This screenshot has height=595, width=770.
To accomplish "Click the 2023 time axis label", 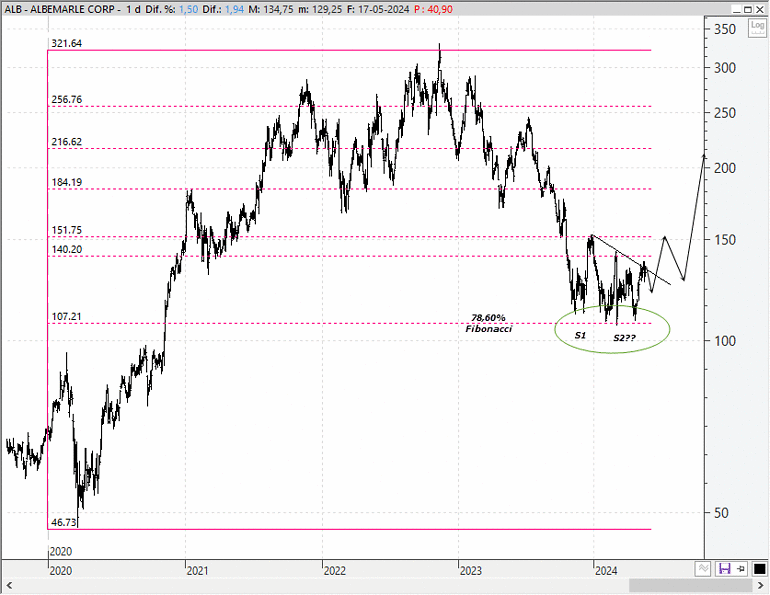I will (x=470, y=571).
